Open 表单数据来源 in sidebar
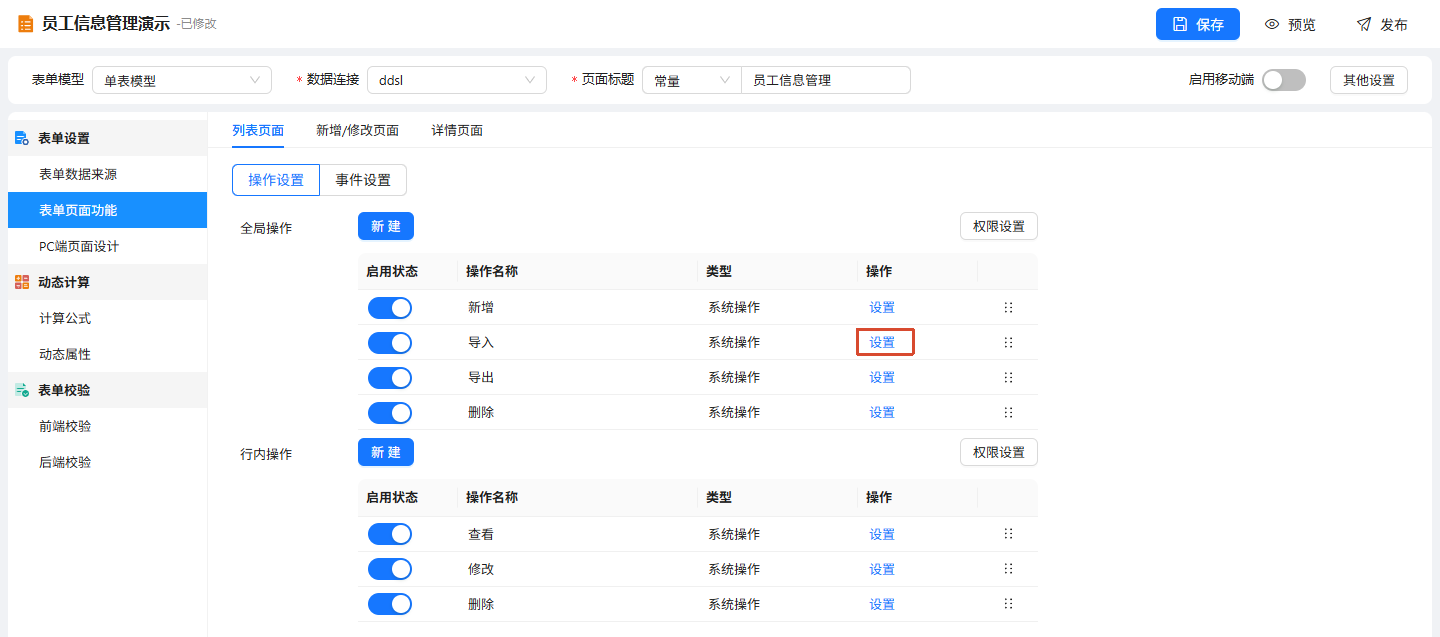This screenshot has height=637, width=1440. [x=108, y=174]
